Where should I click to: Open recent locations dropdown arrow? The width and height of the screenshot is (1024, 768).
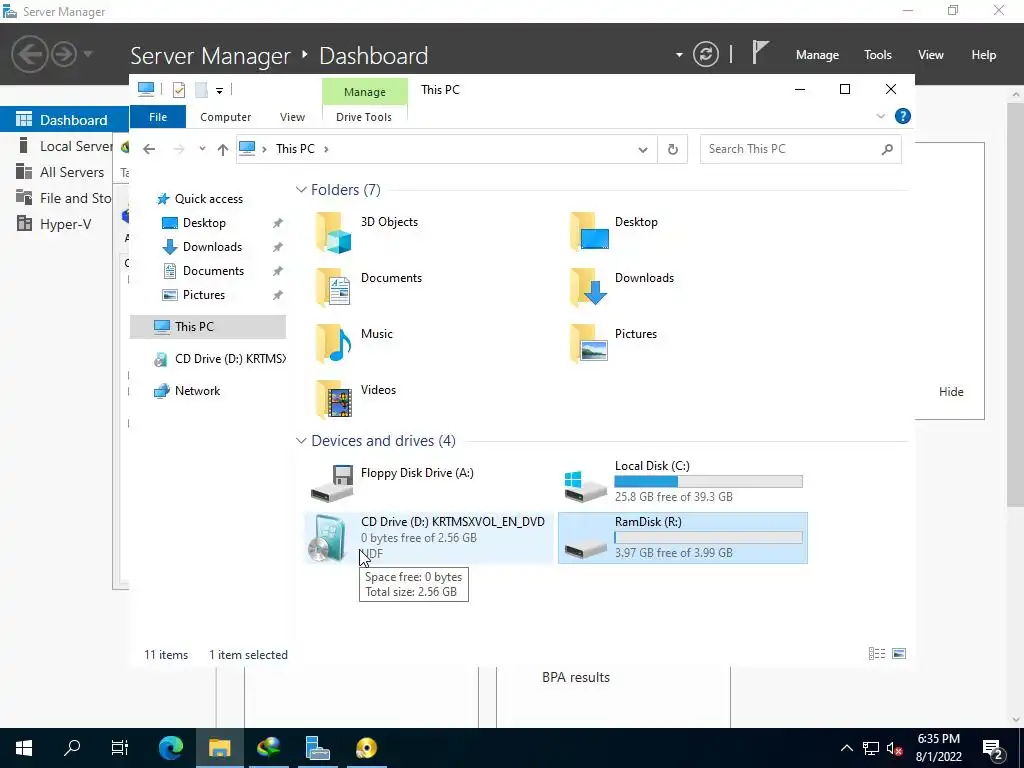(202, 149)
